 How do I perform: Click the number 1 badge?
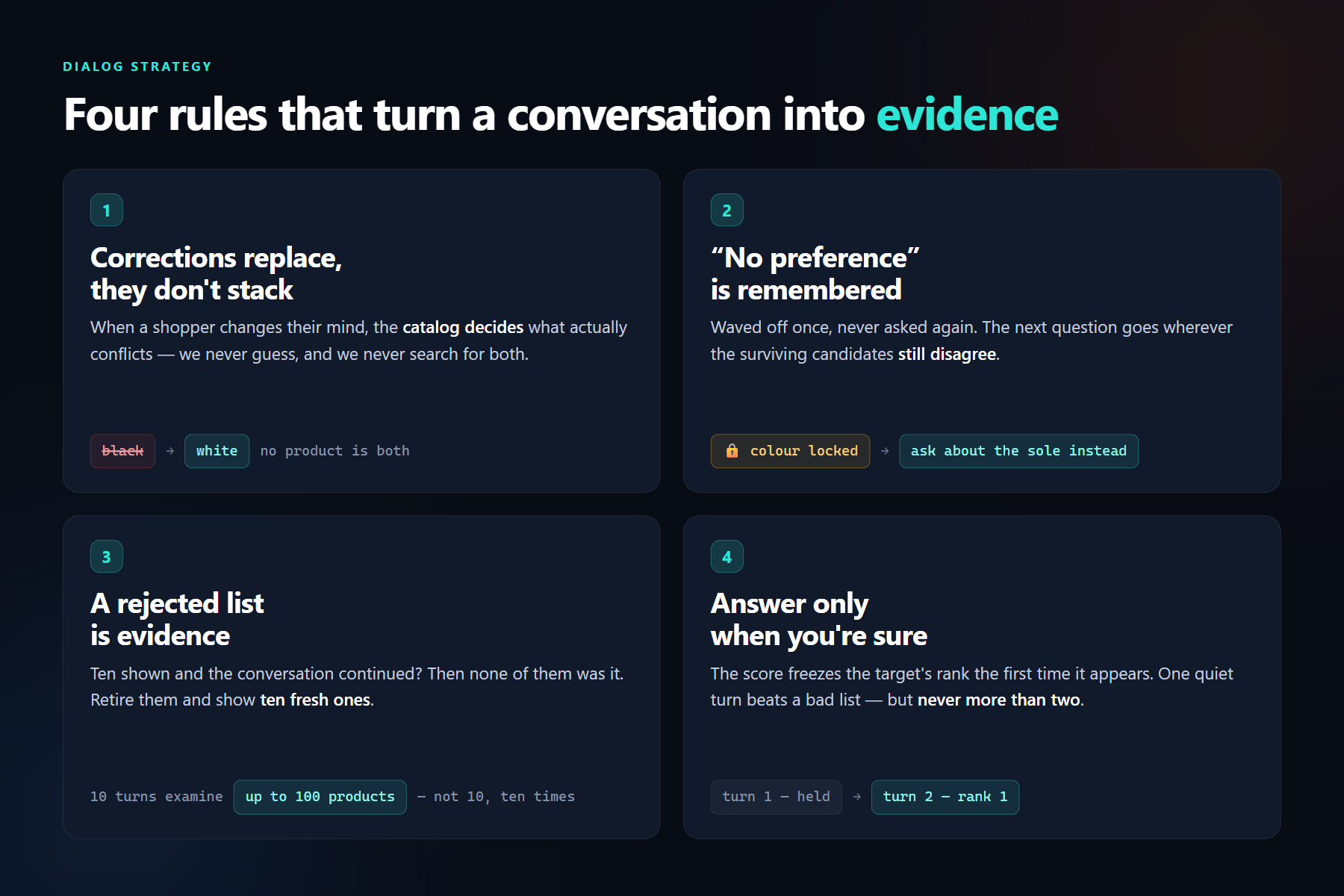pyautogui.click(x=106, y=210)
